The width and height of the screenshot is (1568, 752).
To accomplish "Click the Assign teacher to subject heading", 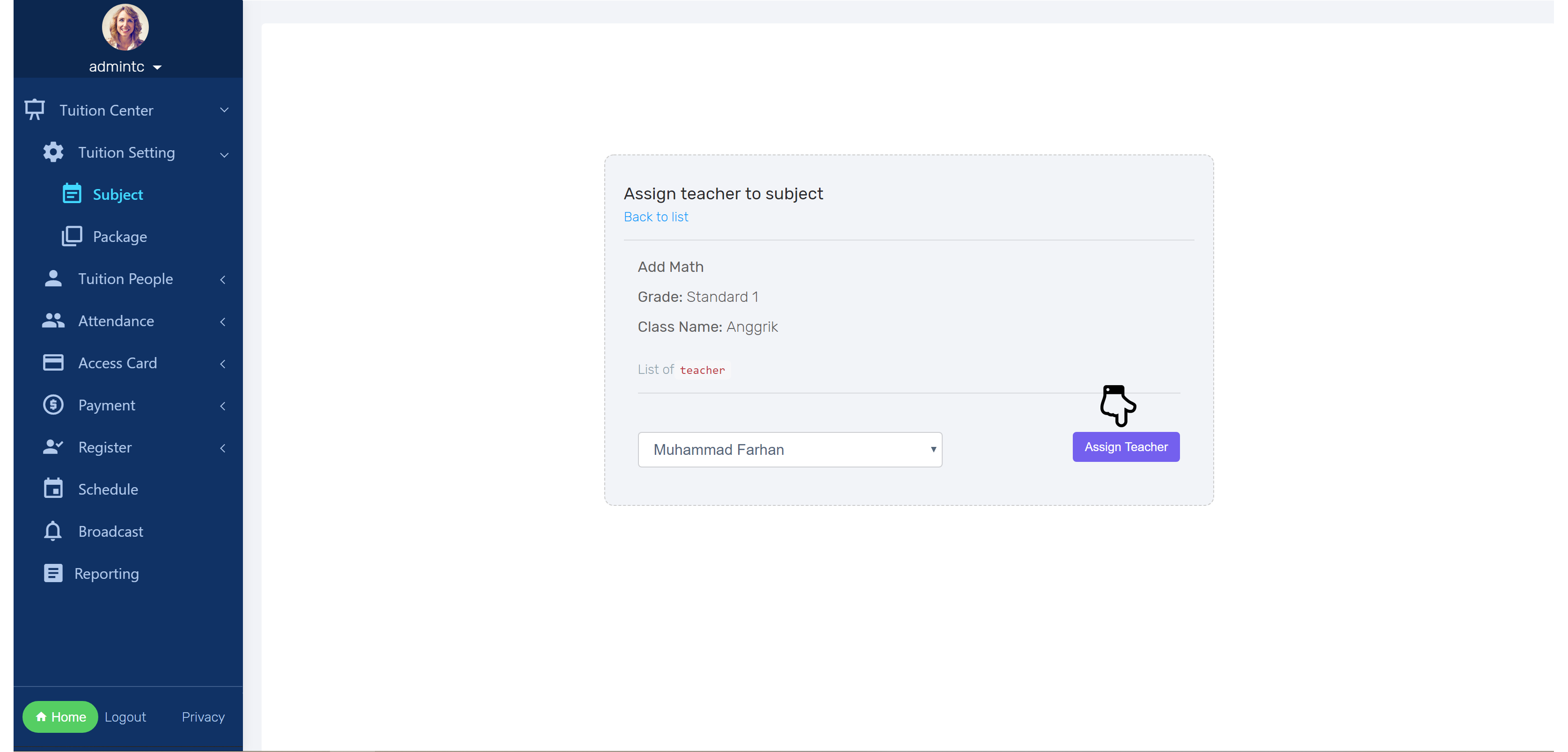I will (x=723, y=193).
